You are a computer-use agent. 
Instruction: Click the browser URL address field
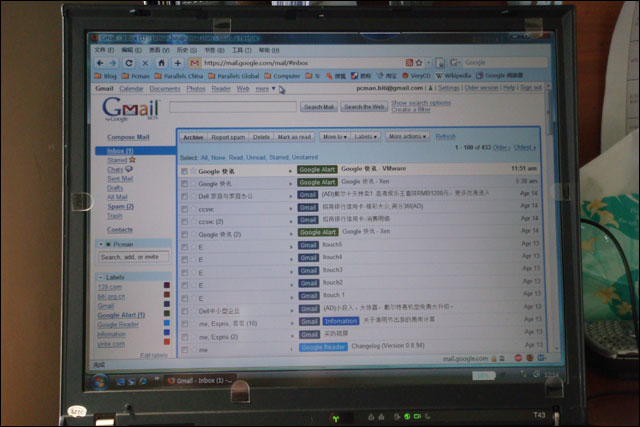pos(302,63)
